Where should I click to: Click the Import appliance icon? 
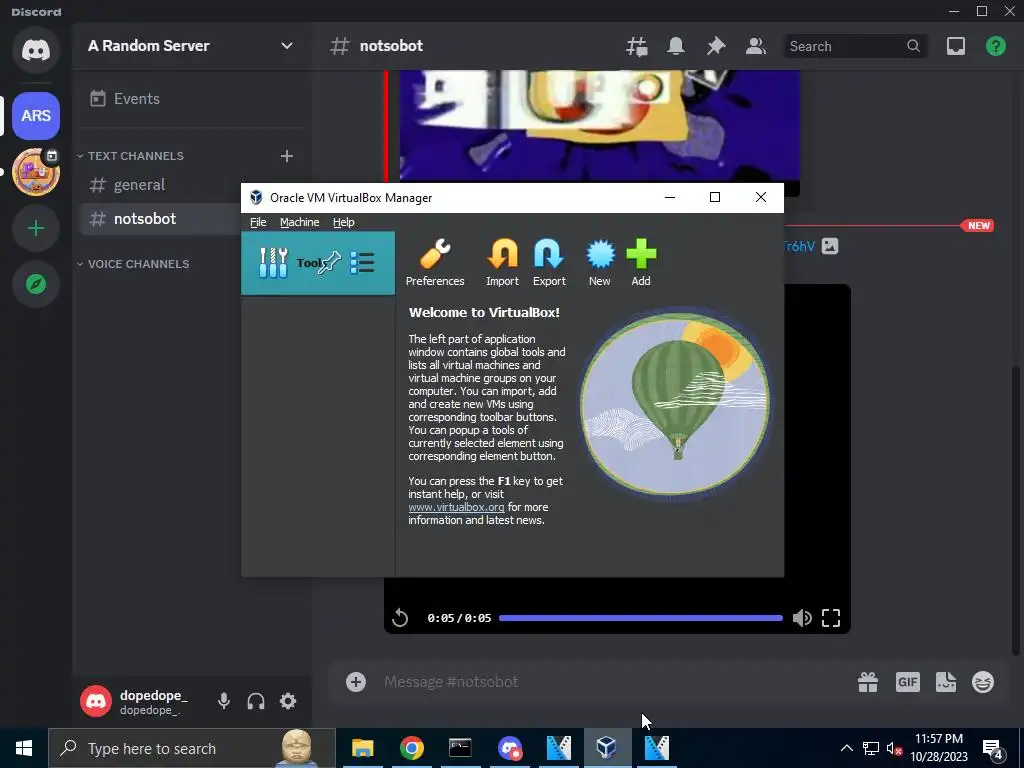pos(502,263)
